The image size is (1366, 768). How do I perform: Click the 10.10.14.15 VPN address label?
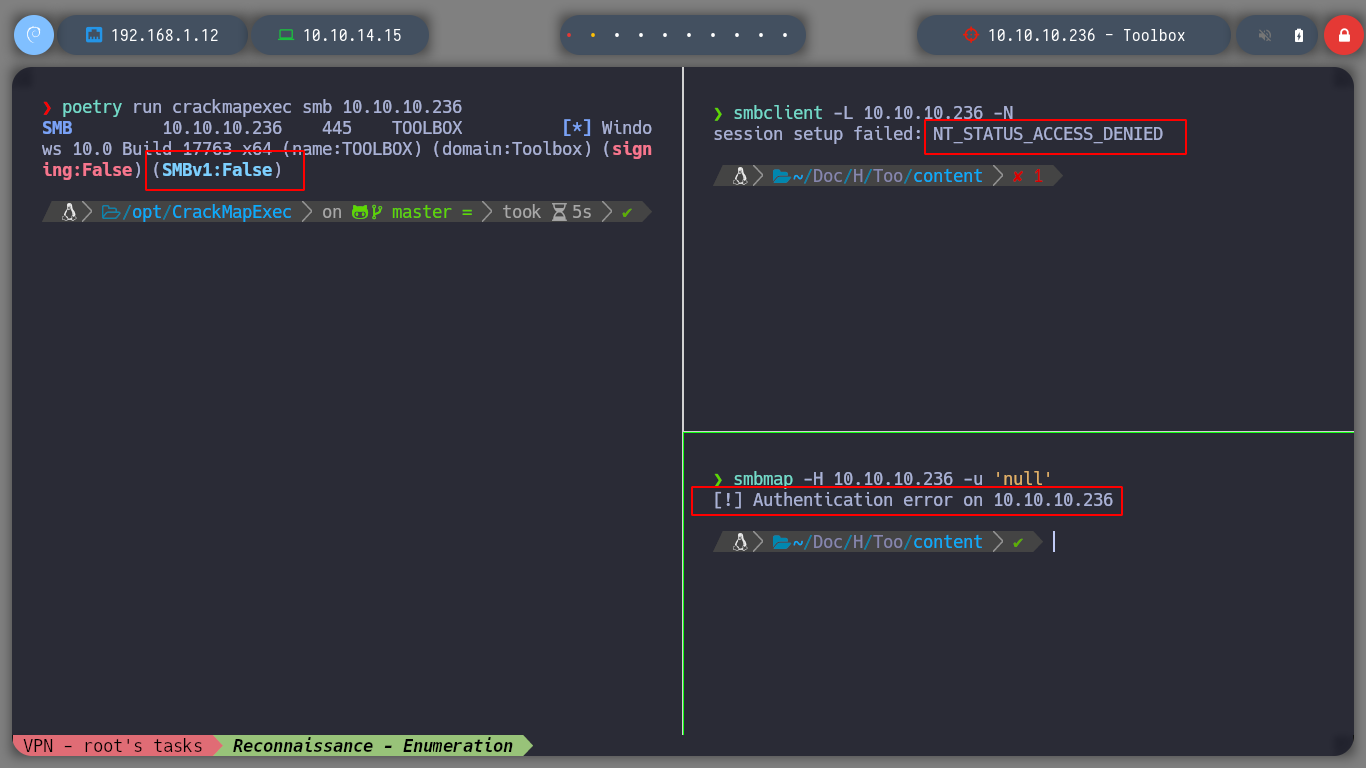352,35
